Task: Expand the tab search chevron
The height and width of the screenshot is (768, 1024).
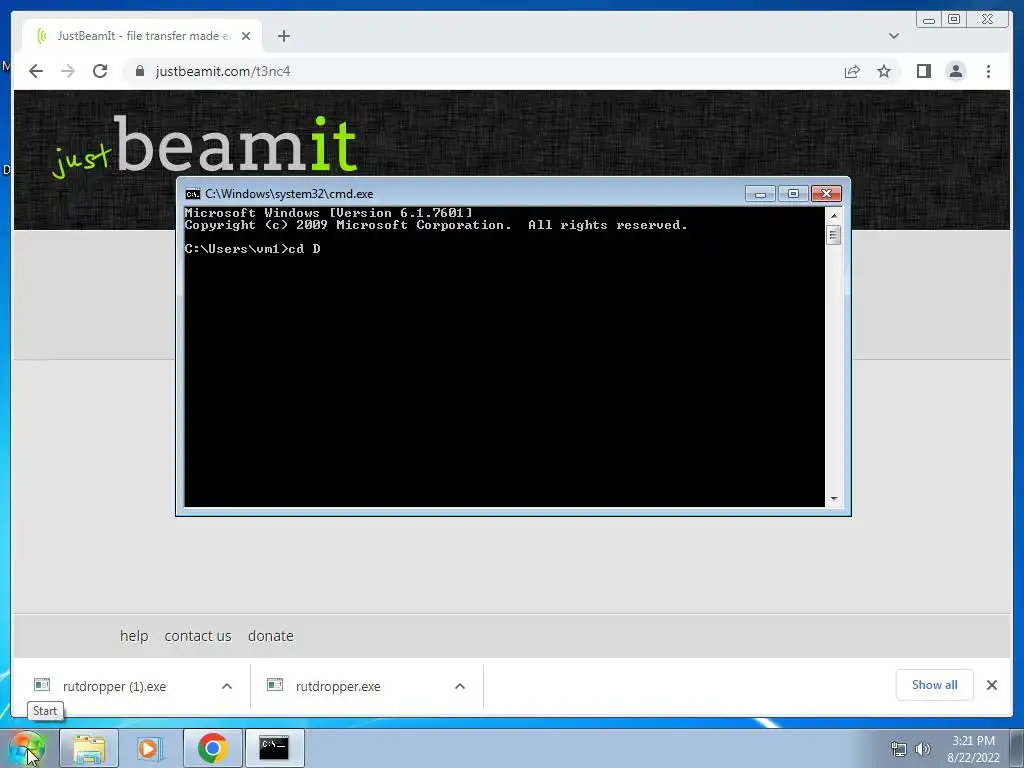Action: coord(893,36)
